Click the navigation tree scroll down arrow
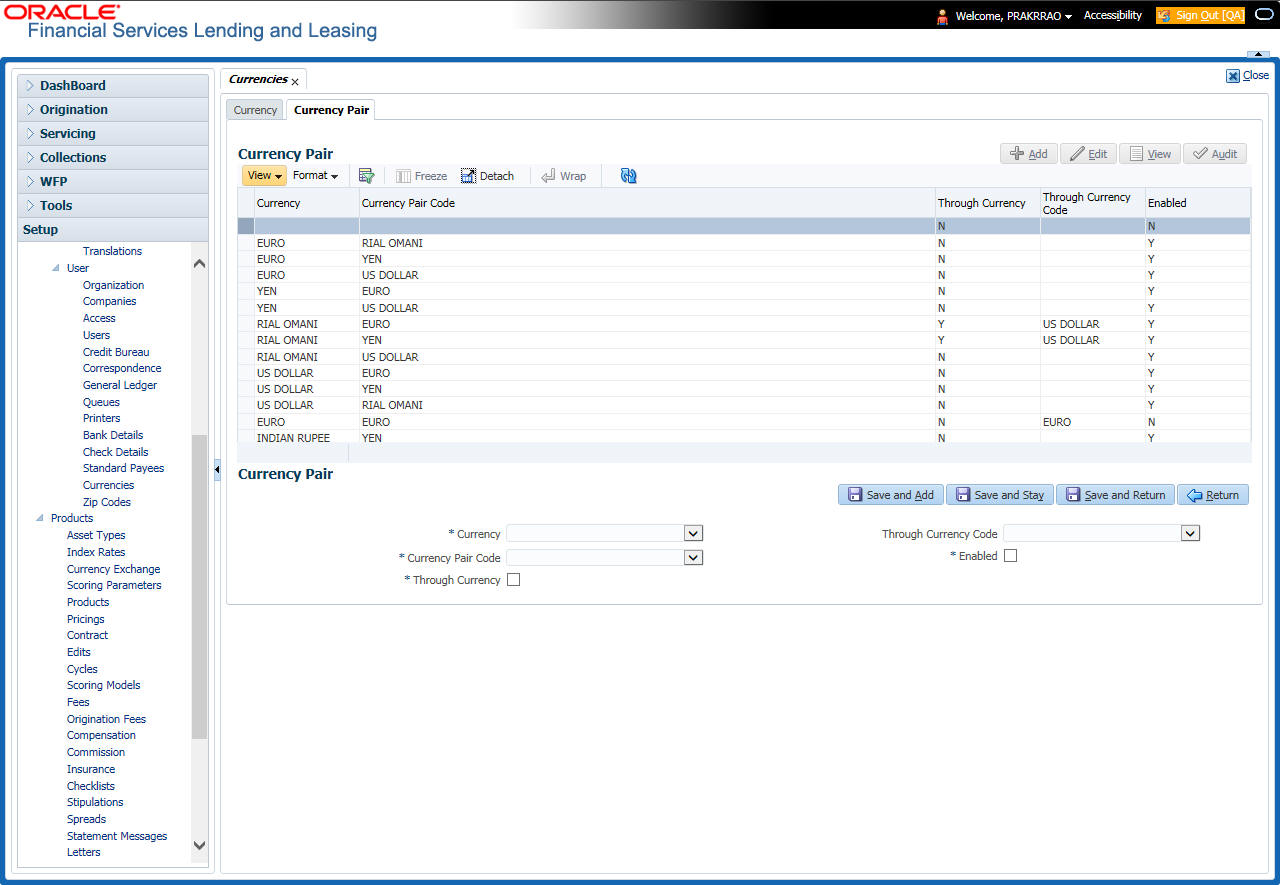Viewport: 1280px width, 885px height. coord(199,845)
